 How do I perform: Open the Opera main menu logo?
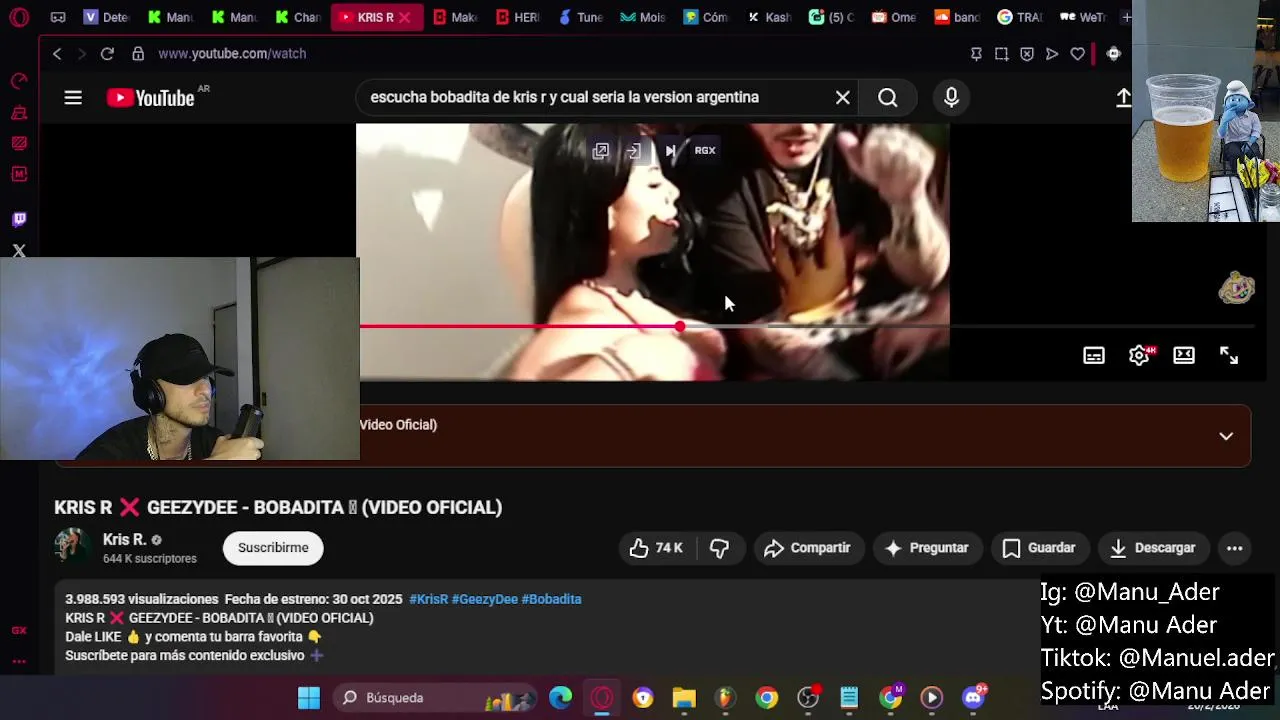(20, 17)
